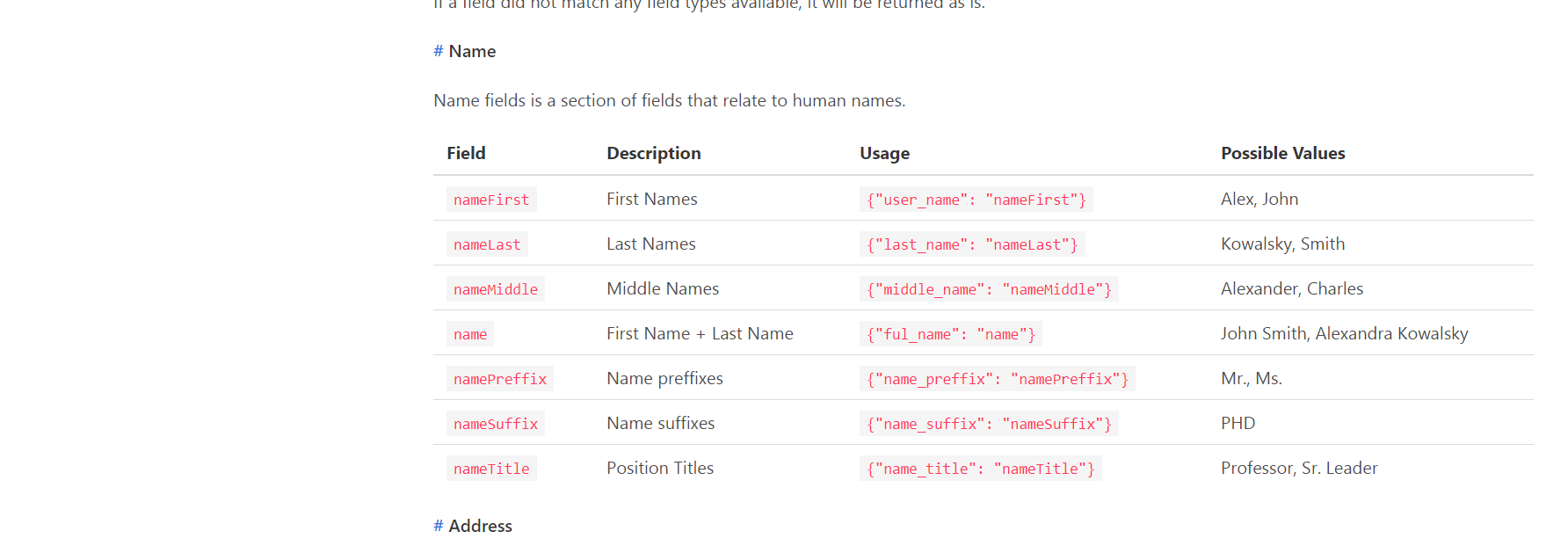Click the nameTitle field code

tap(491, 469)
